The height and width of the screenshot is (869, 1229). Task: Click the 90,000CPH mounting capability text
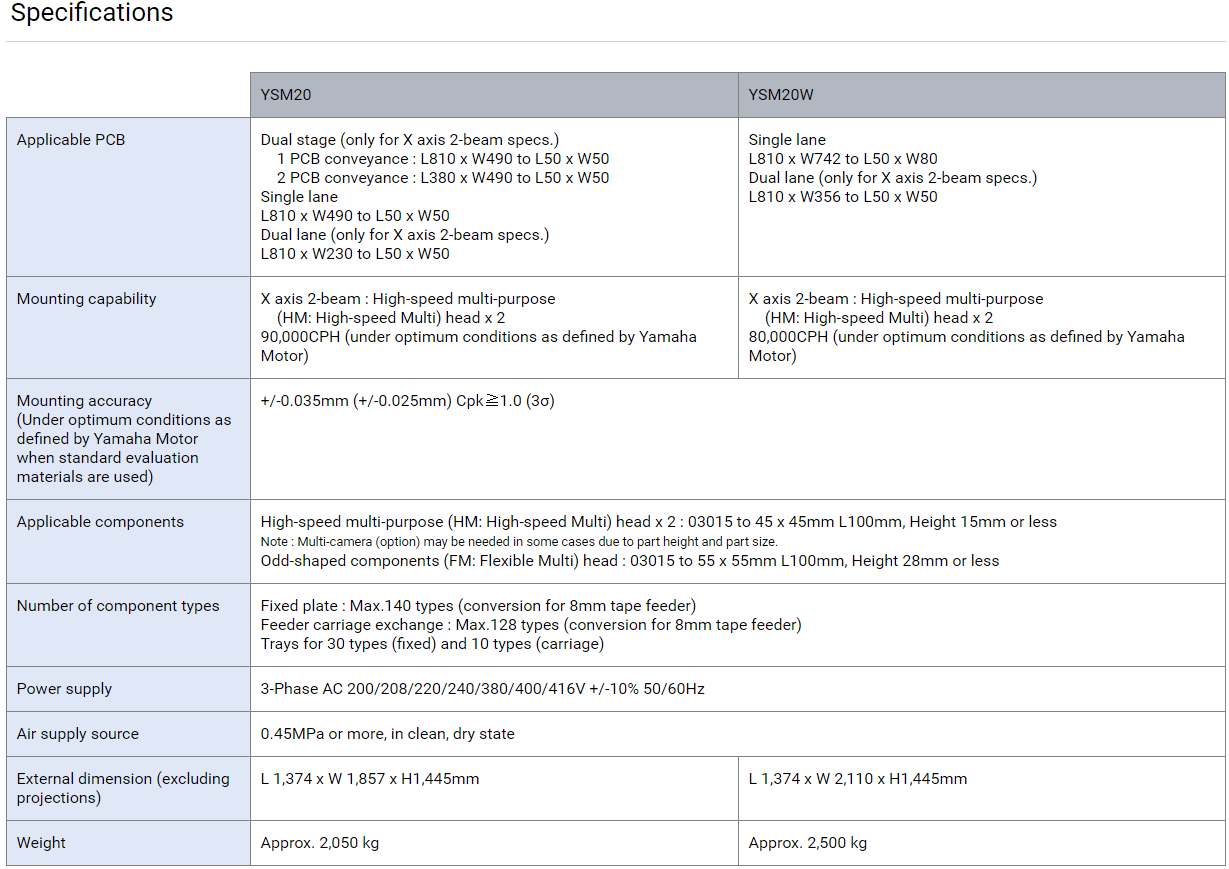(479, 346)
